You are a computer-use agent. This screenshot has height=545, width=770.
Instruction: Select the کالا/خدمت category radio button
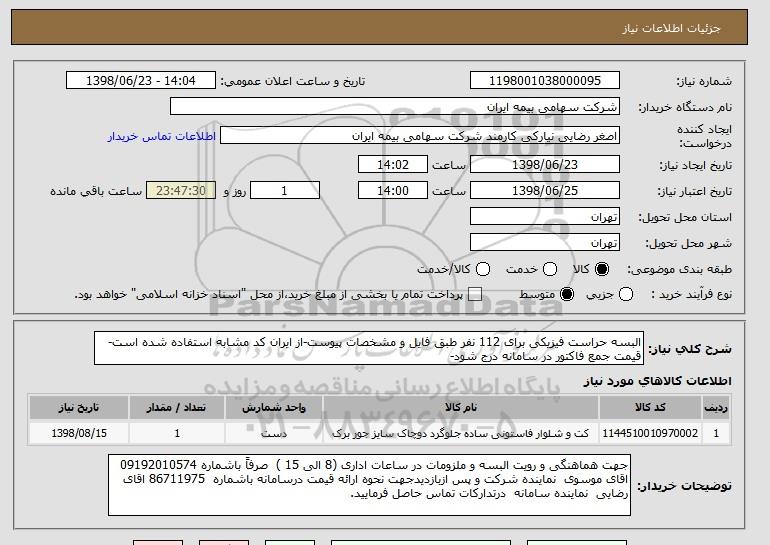483,269
